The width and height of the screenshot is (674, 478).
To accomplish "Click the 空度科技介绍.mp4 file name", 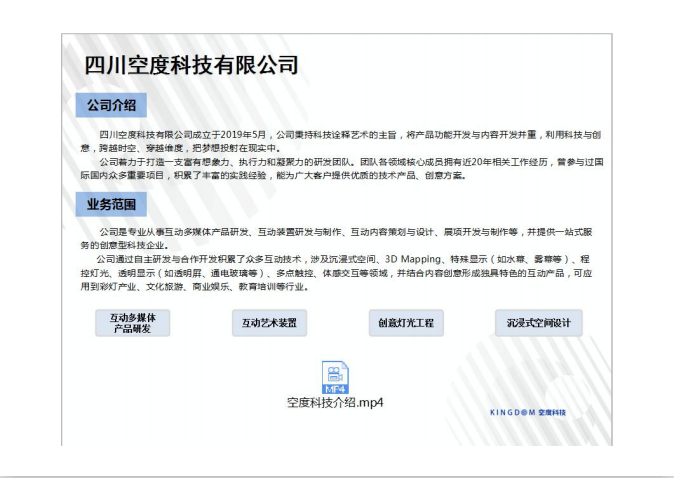I will tap(335, 403).
